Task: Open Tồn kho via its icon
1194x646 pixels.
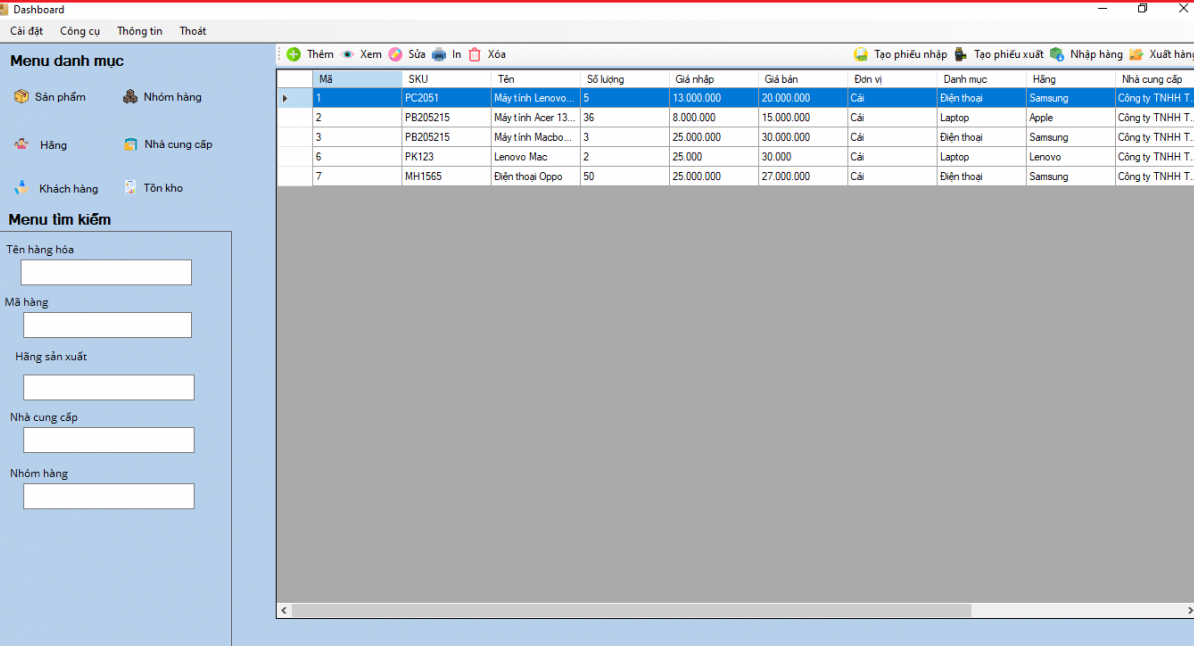Action: (130, 187)
